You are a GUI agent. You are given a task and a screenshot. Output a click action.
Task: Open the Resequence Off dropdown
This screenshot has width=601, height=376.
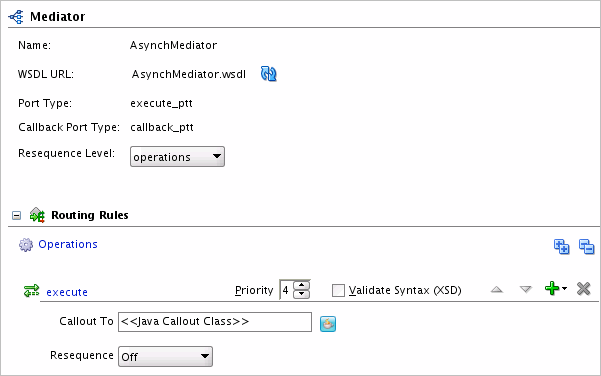coord(165,356)
